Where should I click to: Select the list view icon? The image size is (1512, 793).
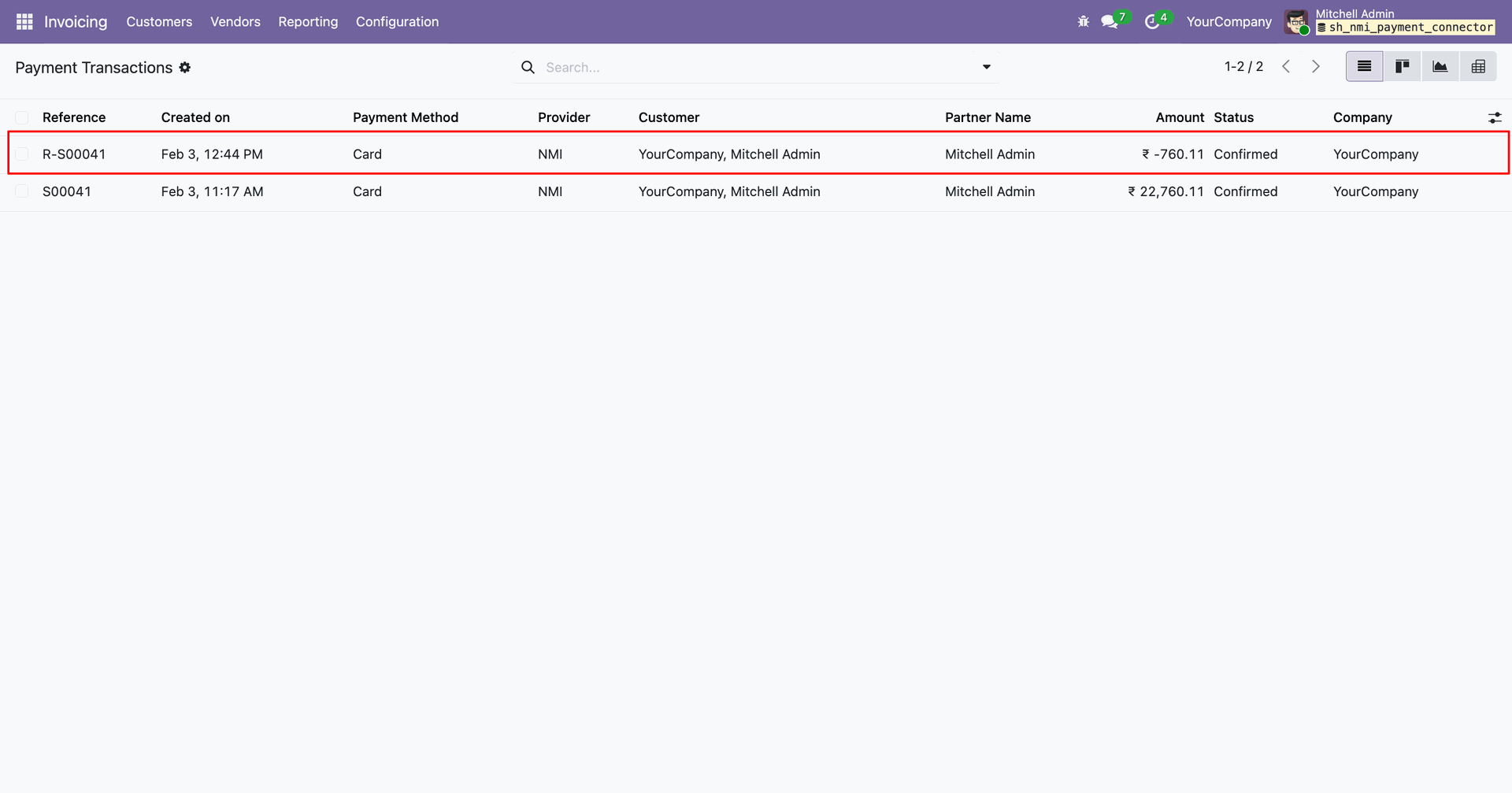(1364, 67)
